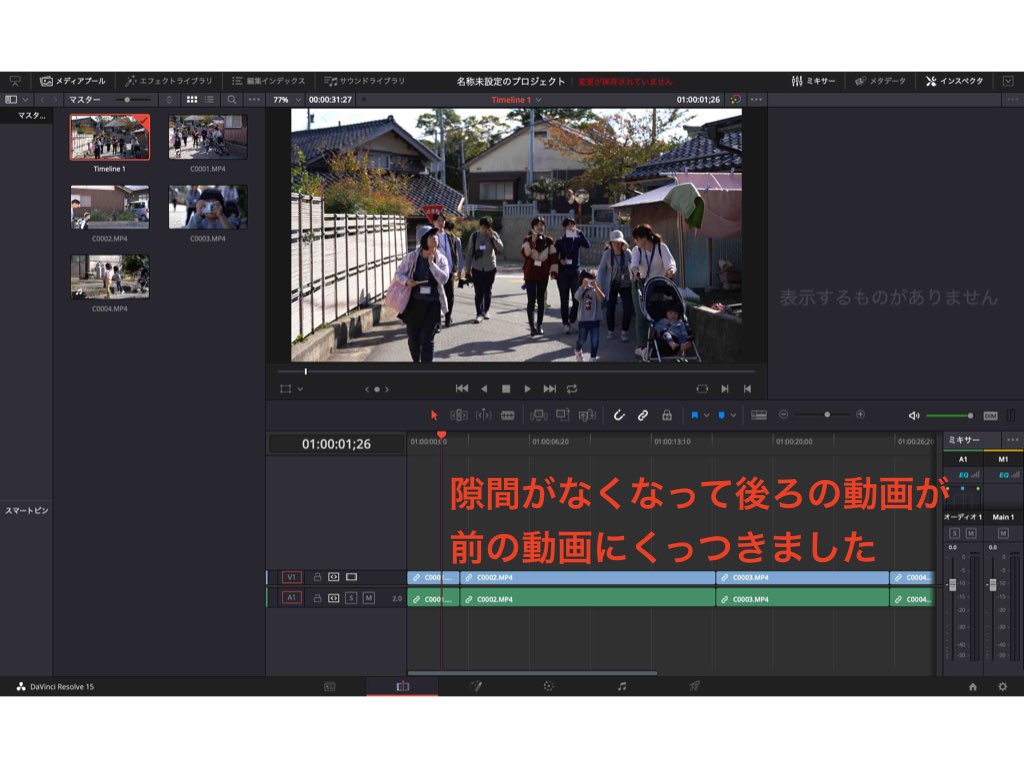Open media pool options three-dot menu
This screenshot has width=1024, height=768.
(x=254, y=99)
